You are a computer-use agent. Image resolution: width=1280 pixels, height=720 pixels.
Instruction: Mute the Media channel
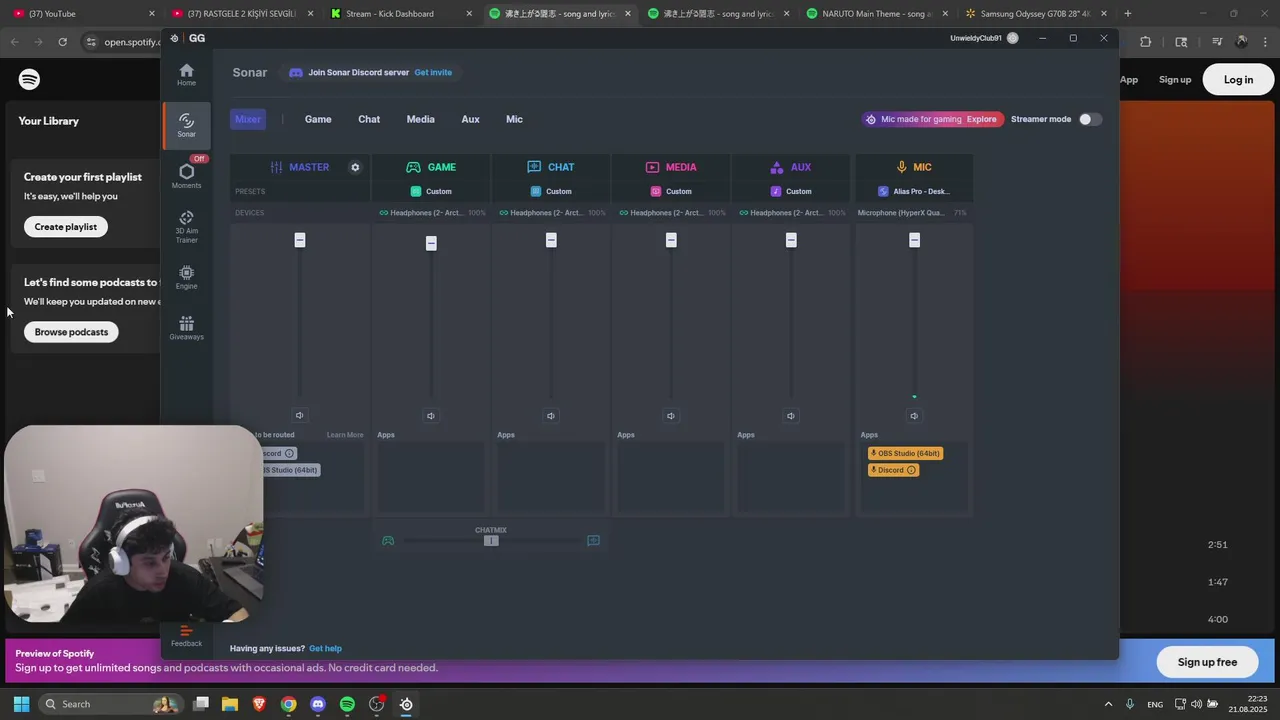click(x=671, y=416)
